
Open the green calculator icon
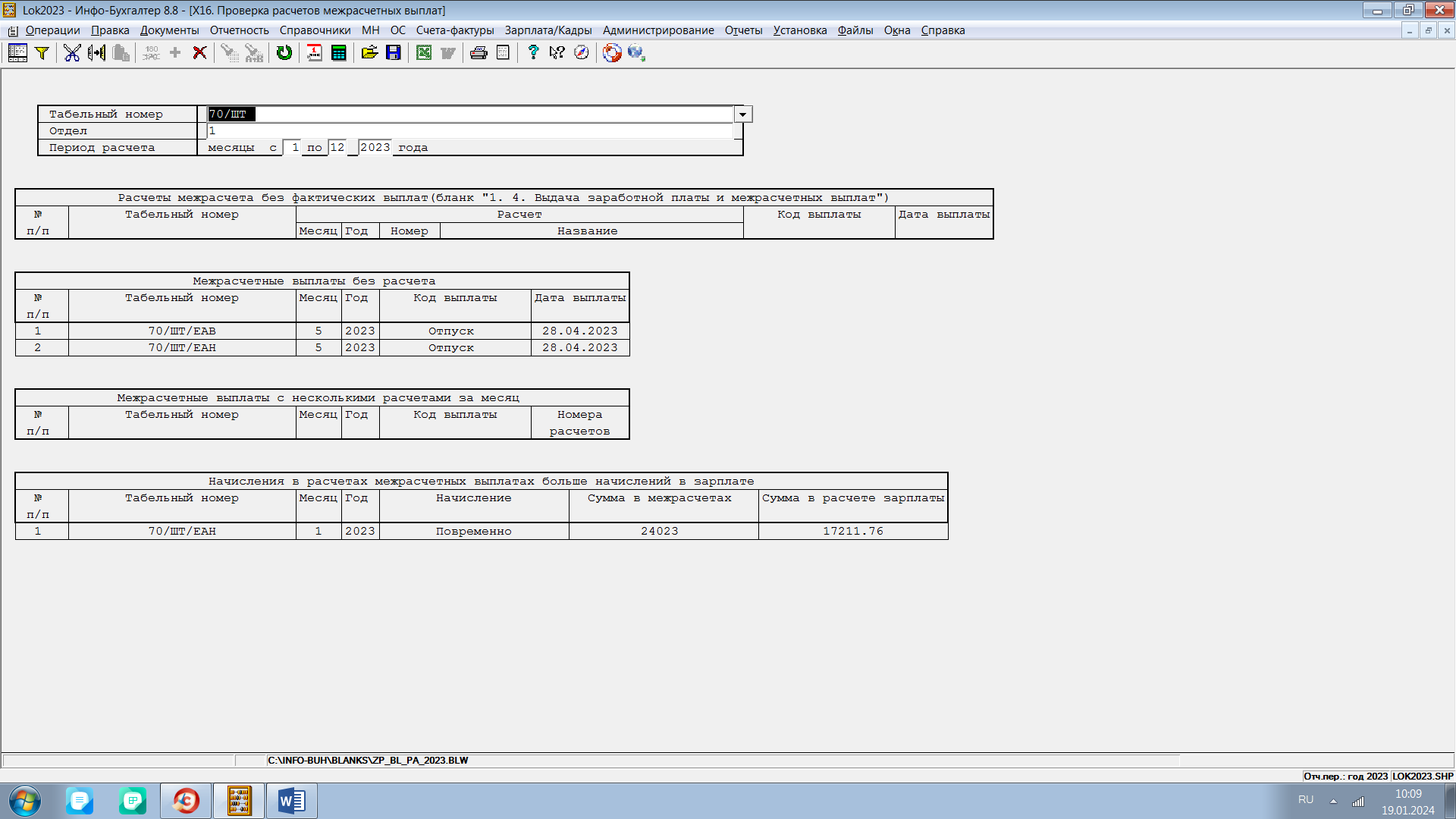[x=339, y=53]
